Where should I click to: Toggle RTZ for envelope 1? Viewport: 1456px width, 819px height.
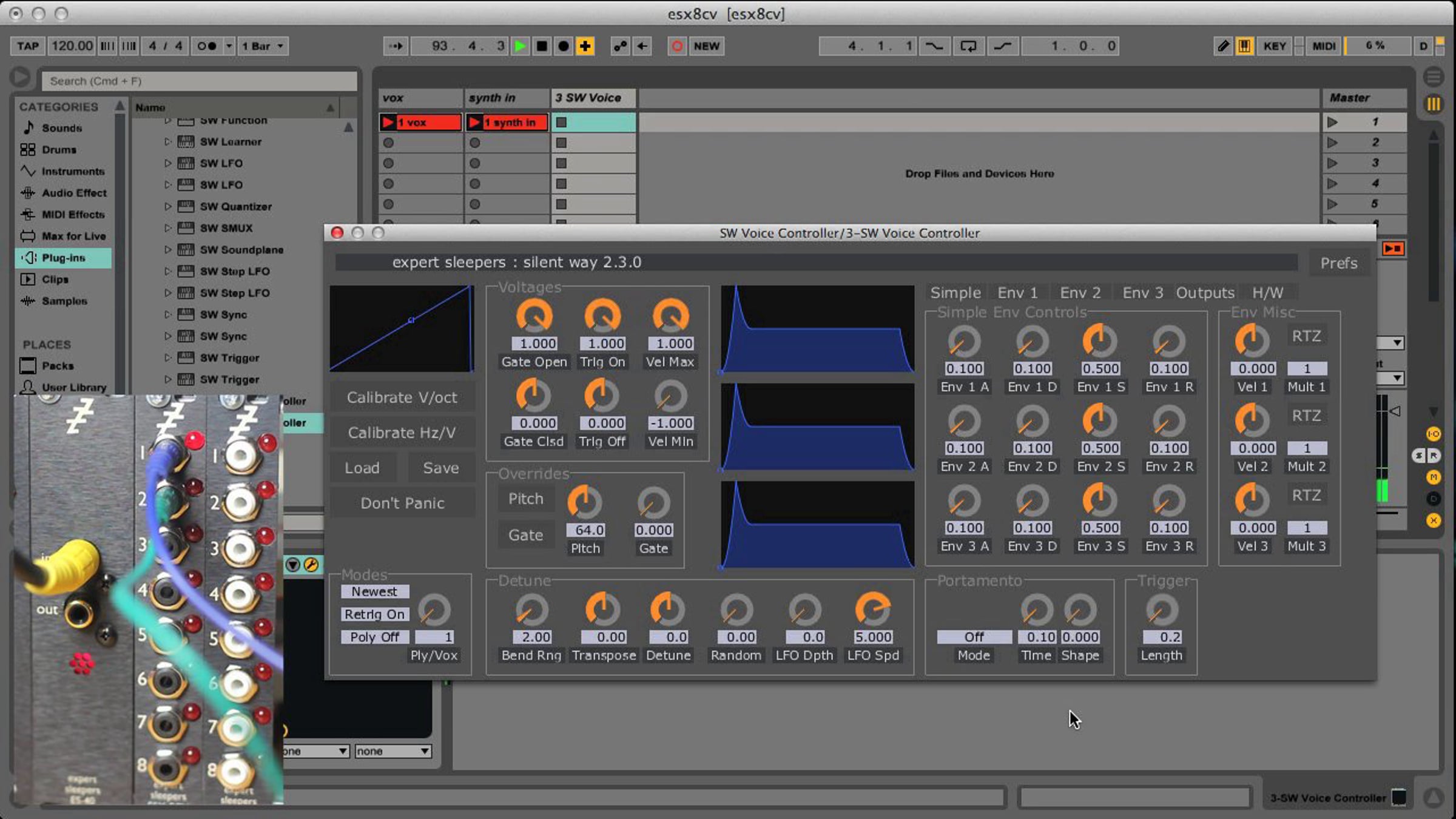[x=1306, y=336]
